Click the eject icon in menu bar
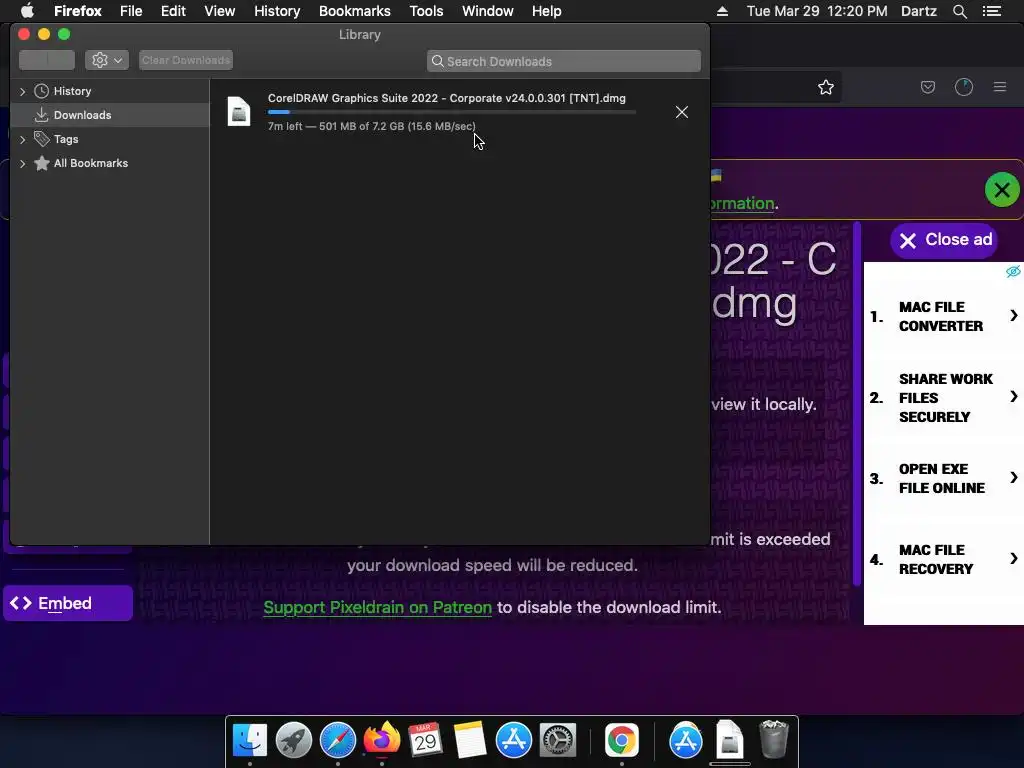The image size is (1024, 768). point(722,11)
